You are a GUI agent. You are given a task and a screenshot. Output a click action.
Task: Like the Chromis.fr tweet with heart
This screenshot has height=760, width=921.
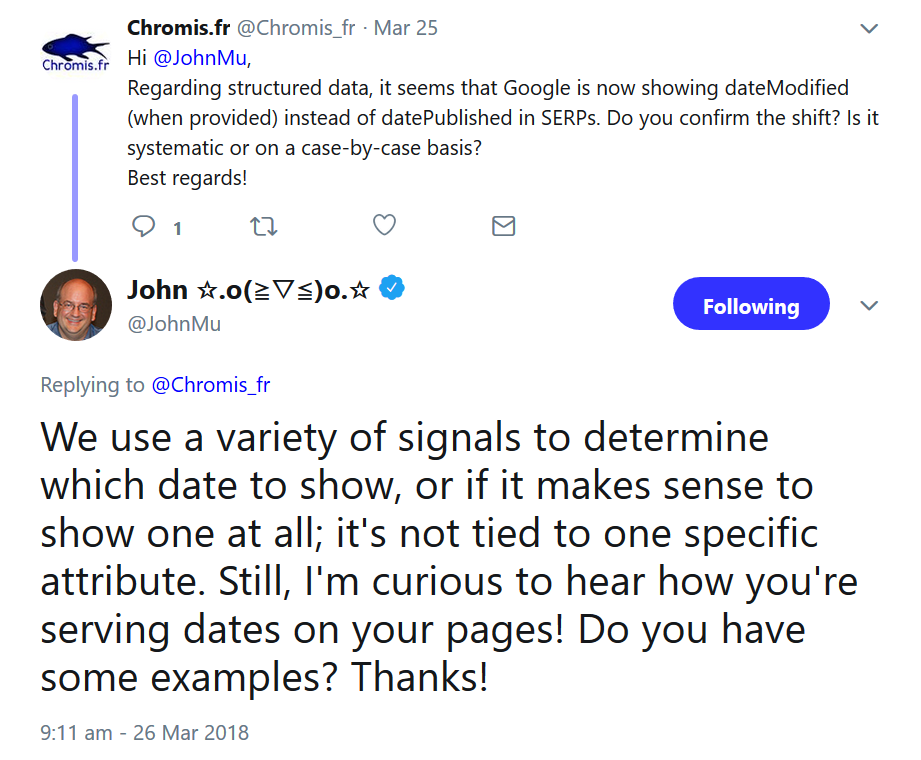pos(384,226)
